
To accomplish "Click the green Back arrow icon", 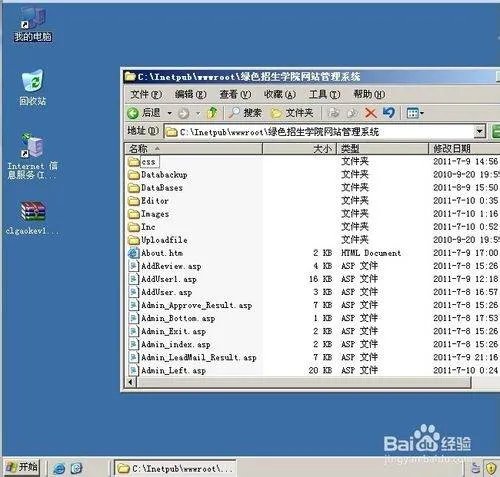I will tap(133, 113).
